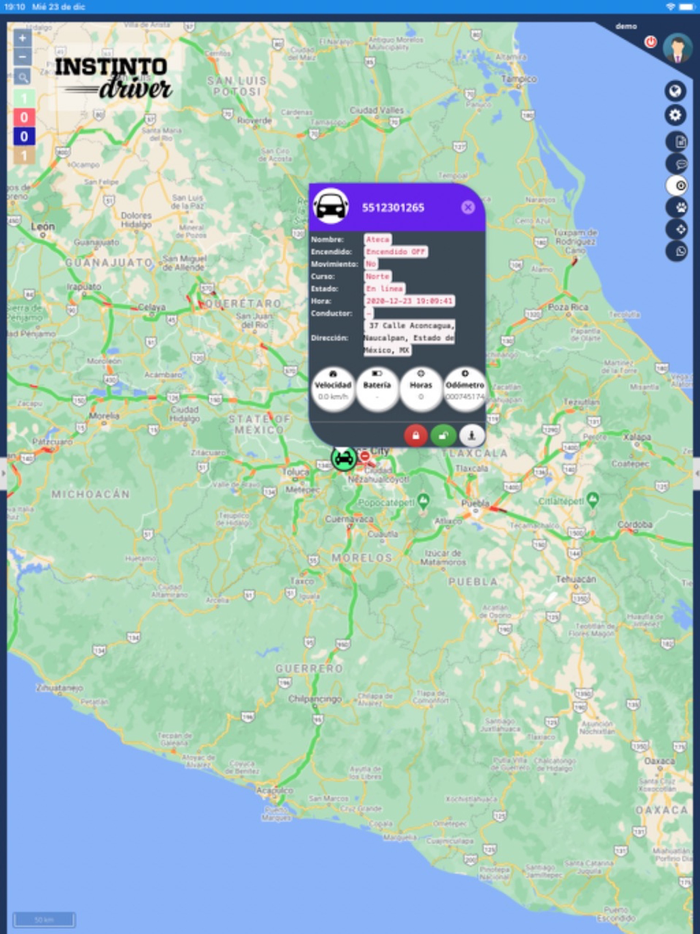
Task: Click timestamp '2020-12-23 19:09:41'
Action: [x=409, y=301]
